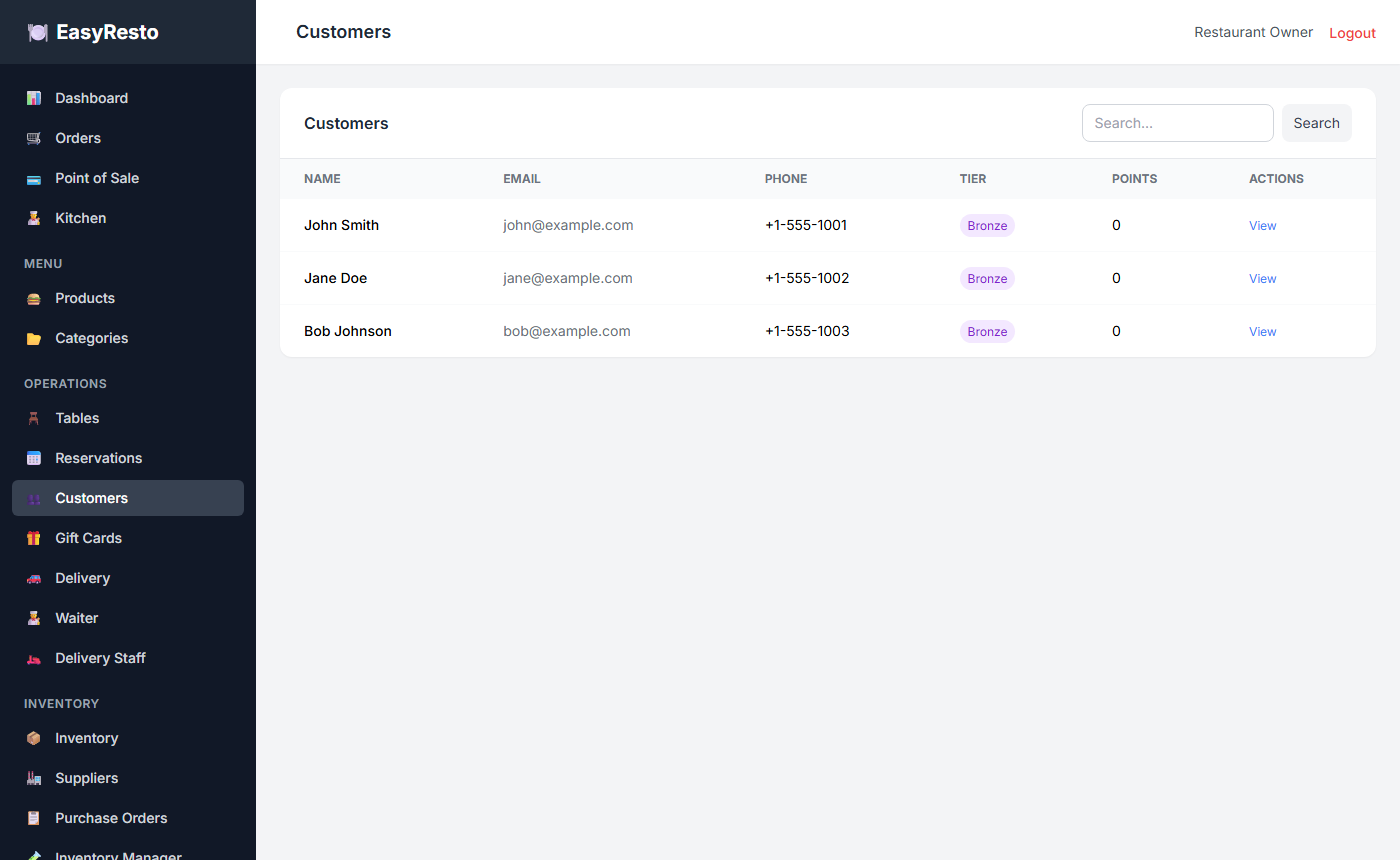Open Products using the burger icon
Screen dimensions: 1400x860
point(34,298)
